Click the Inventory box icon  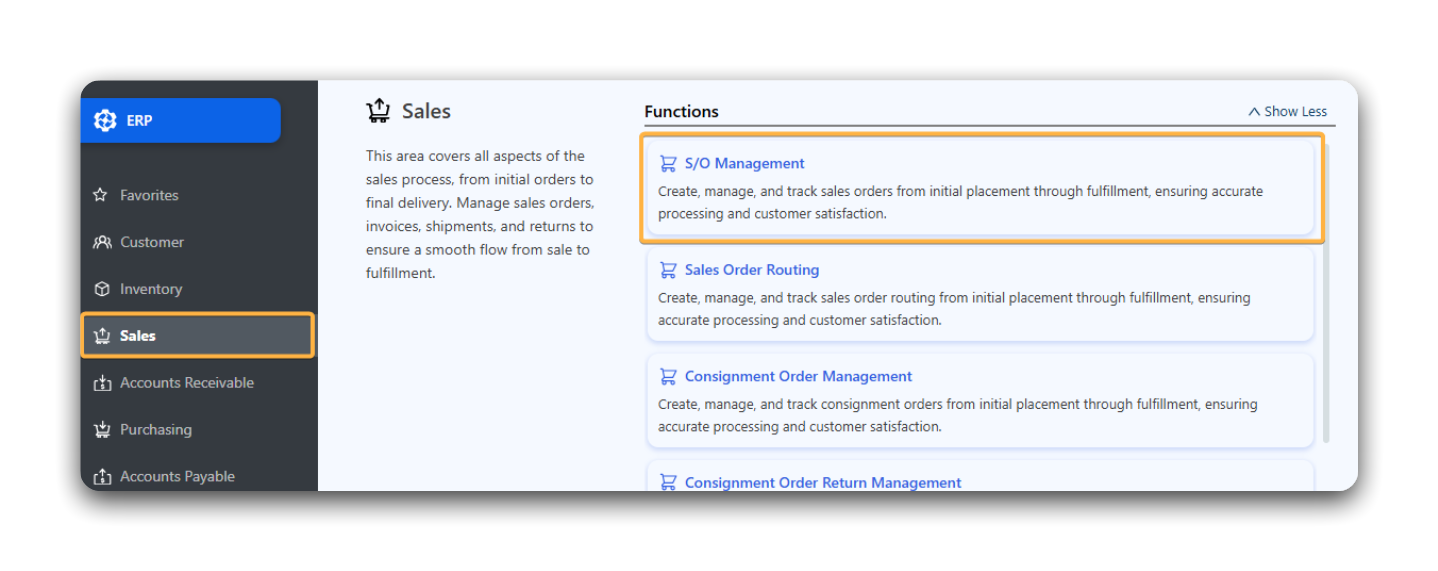(101, 289)
